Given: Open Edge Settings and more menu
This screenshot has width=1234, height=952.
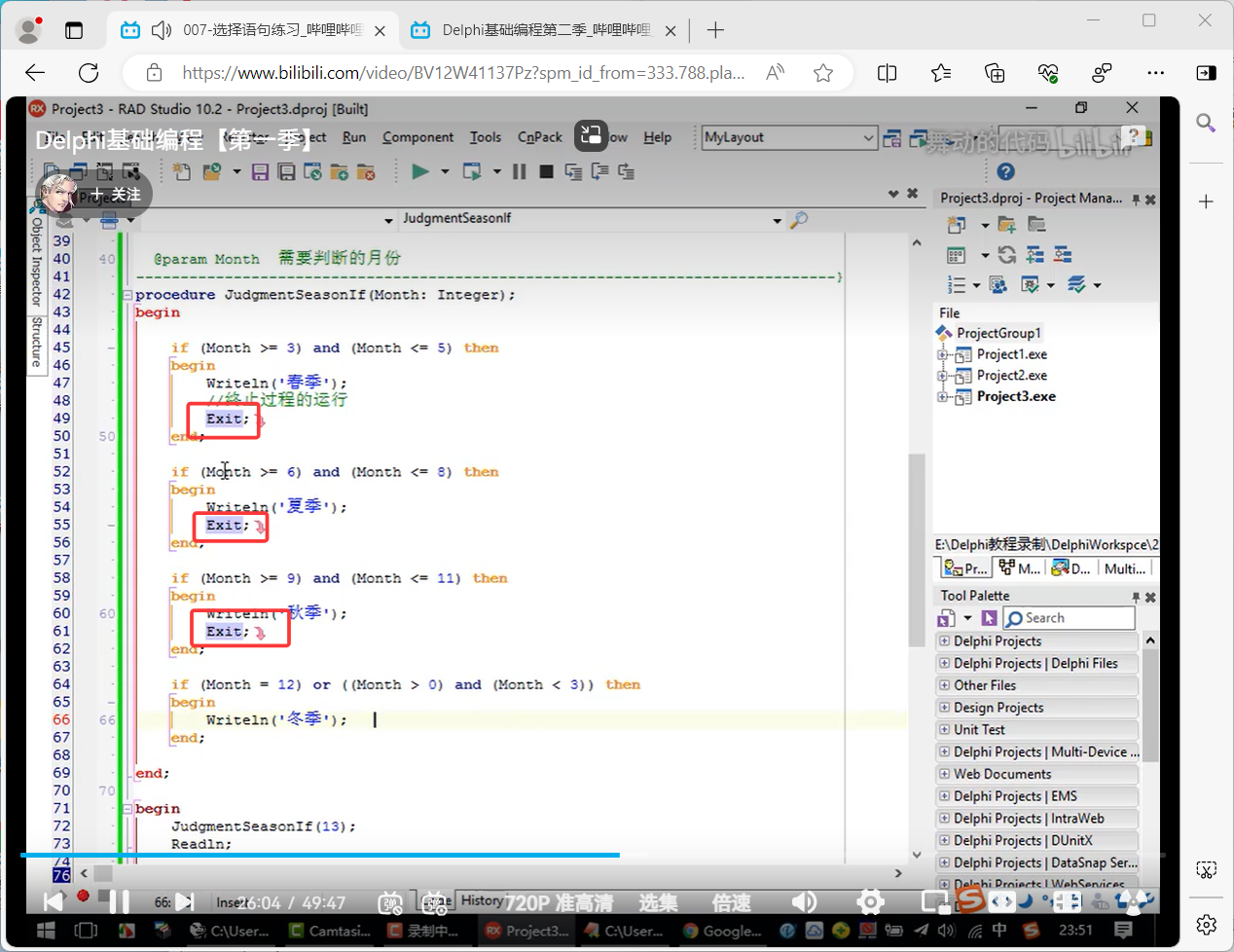Looking at the screenshot, I should 1155,72.
